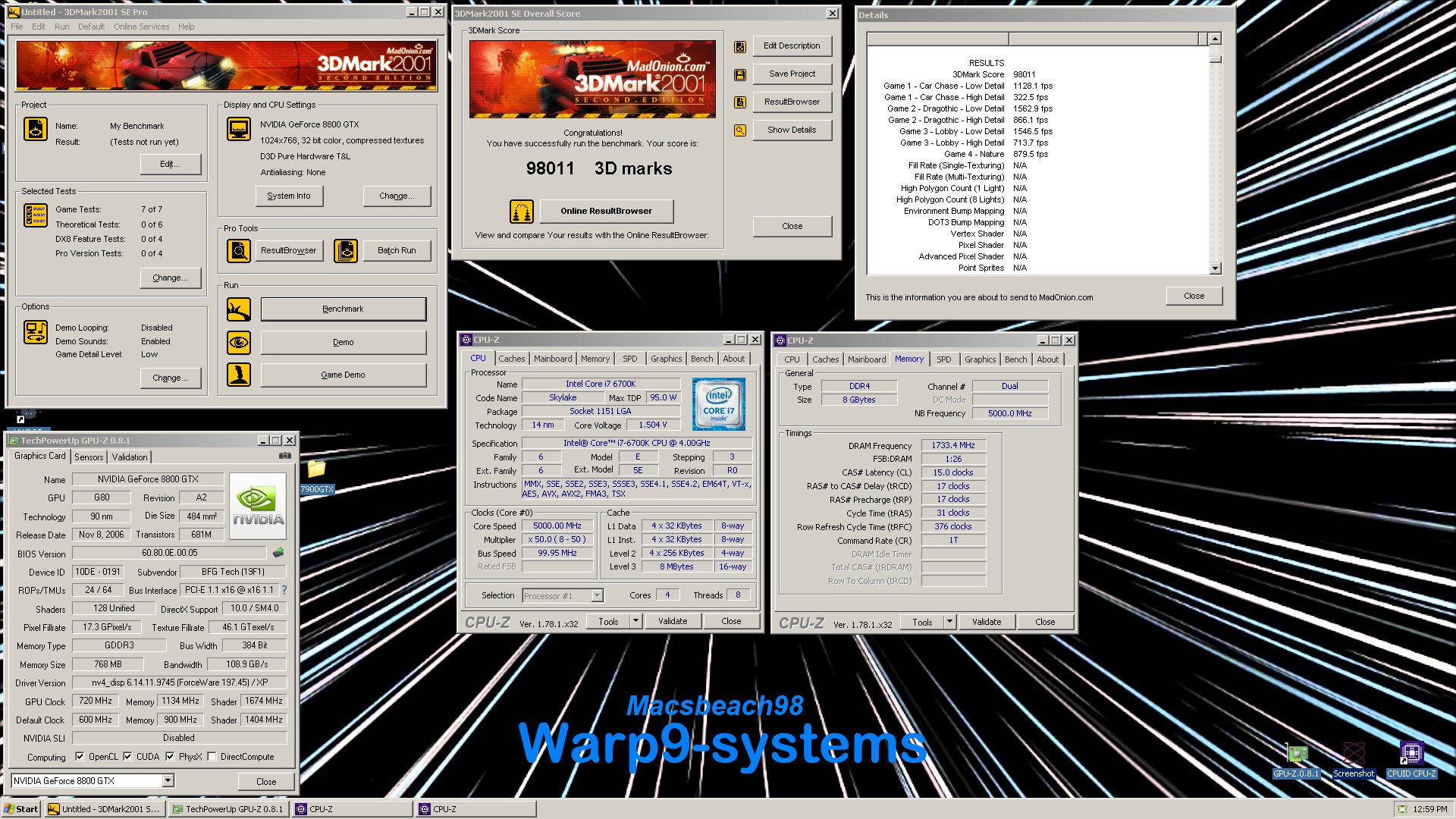This screenshot has width=1456, height=819.
Task: Click the Benchmark button in Run section
Action: click(x=344, y=309)
